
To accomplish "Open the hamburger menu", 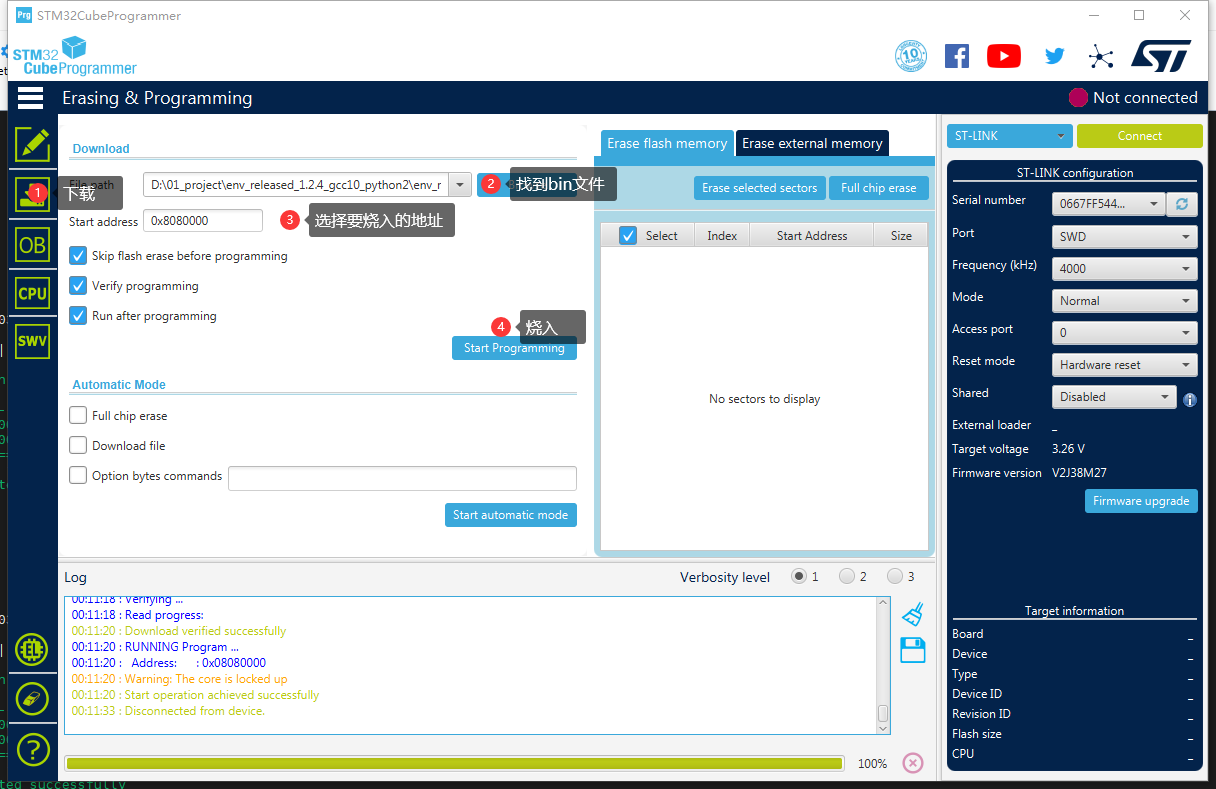I will pyautogui.click(x=30, y=98).
